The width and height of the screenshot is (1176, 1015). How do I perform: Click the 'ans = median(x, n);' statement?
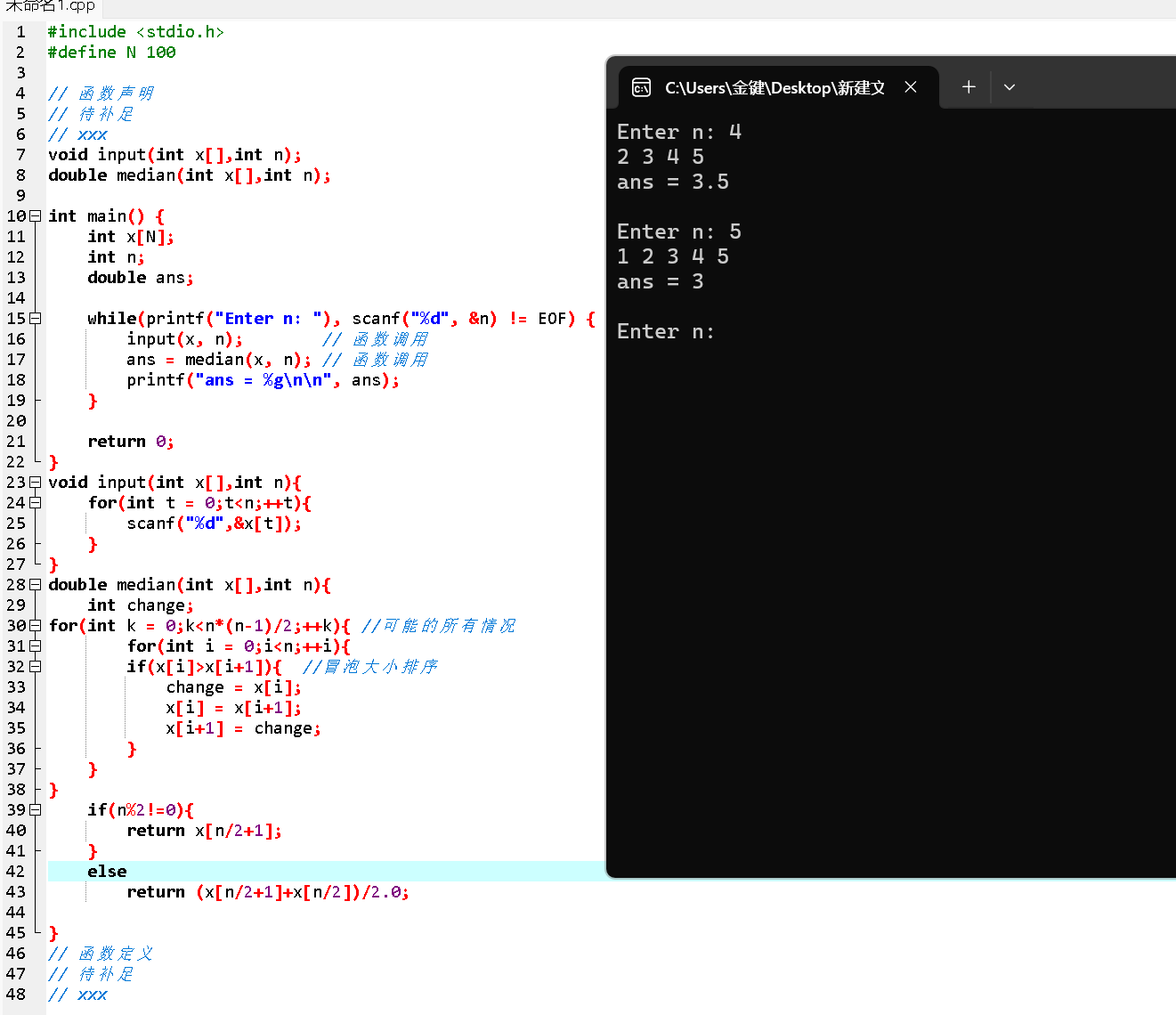pyautogui.click(x=219, y=360)
